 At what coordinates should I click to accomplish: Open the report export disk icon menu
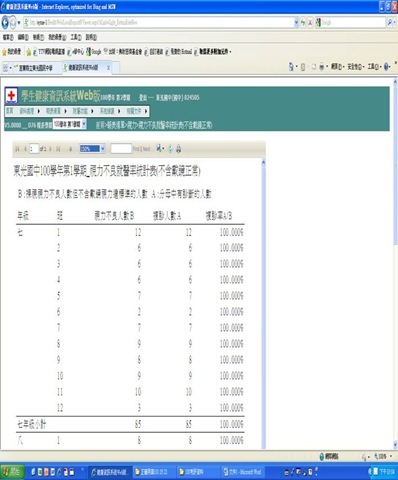click(160, 149)
